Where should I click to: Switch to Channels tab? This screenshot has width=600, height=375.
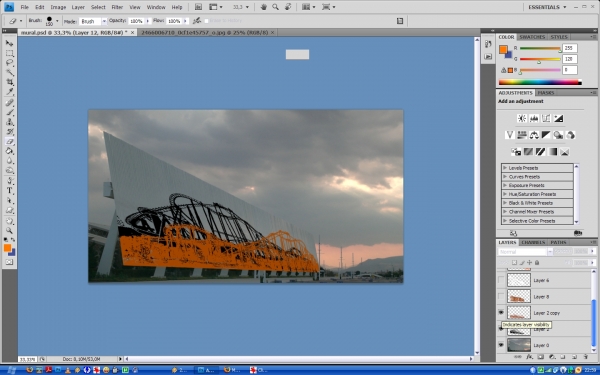pos(533,242)
